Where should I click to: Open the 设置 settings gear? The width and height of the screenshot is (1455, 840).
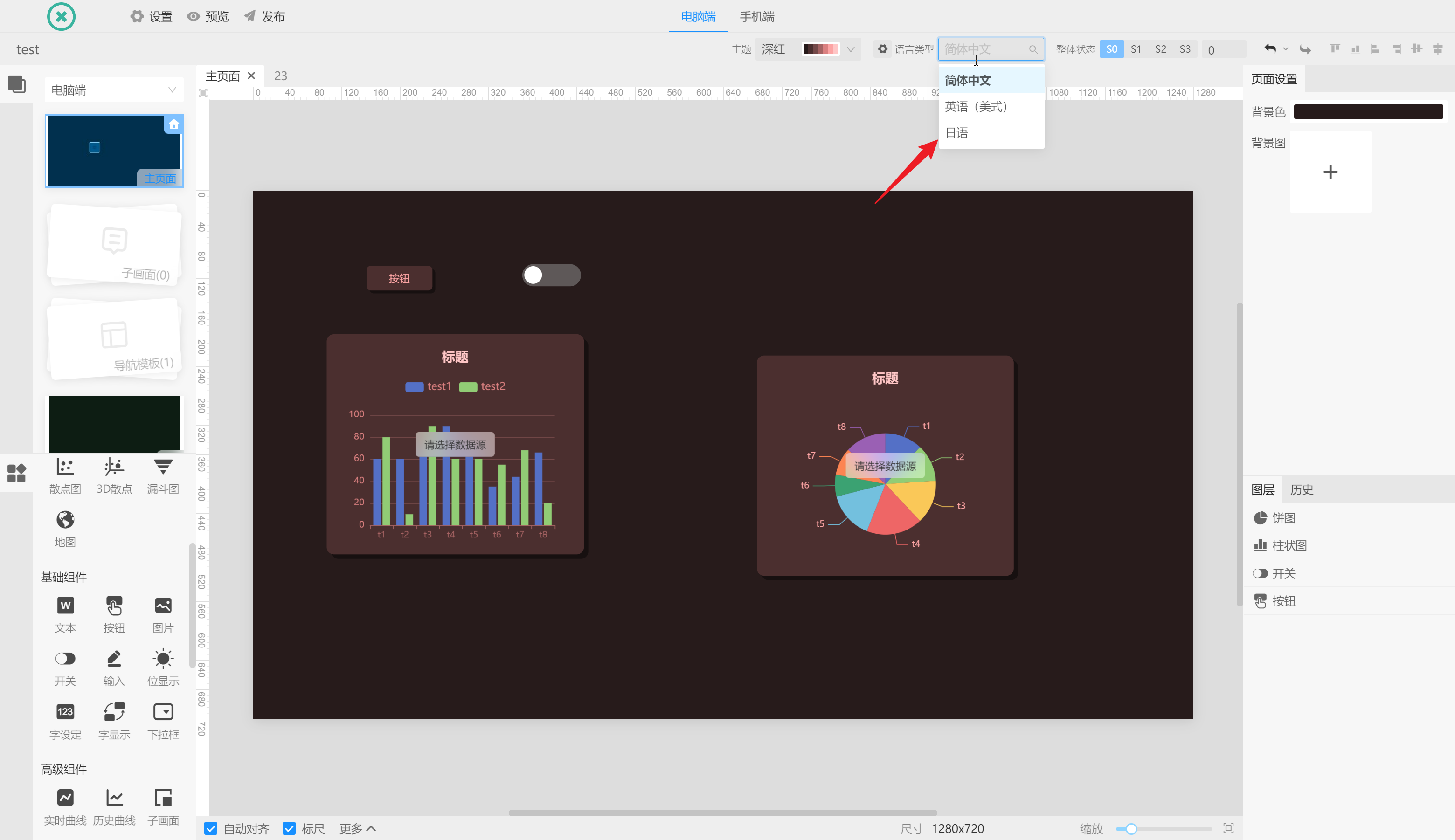click(151, 16)
